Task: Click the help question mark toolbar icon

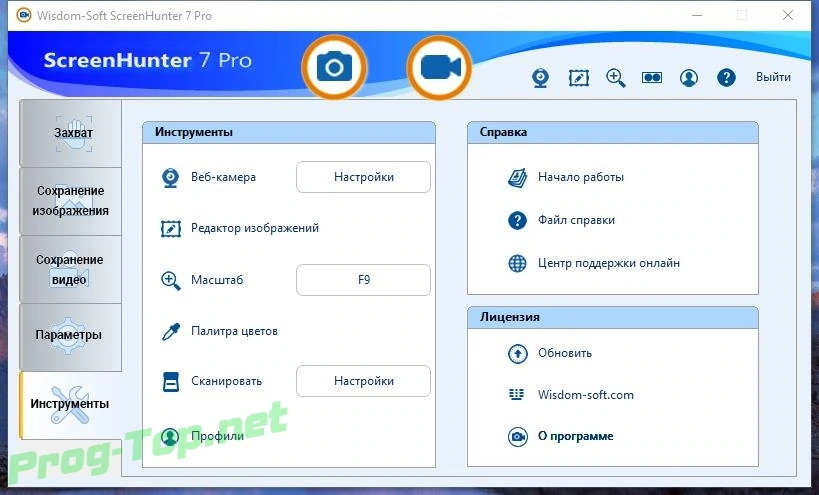Action: click(x=726, y=78)
